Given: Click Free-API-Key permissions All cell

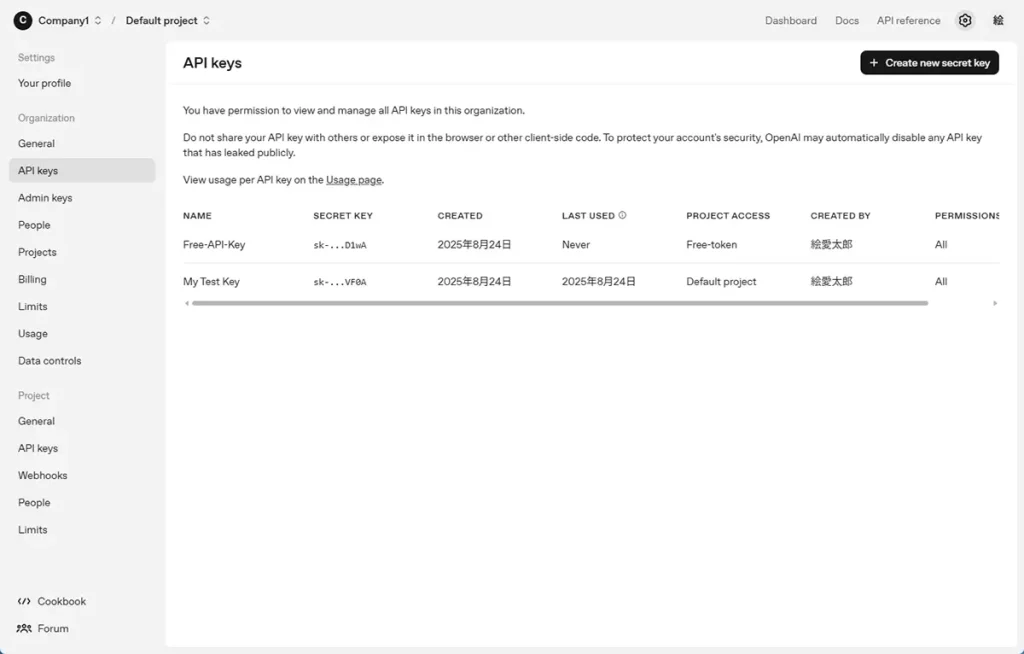Looking at the screenshot, I should (940, 244).
